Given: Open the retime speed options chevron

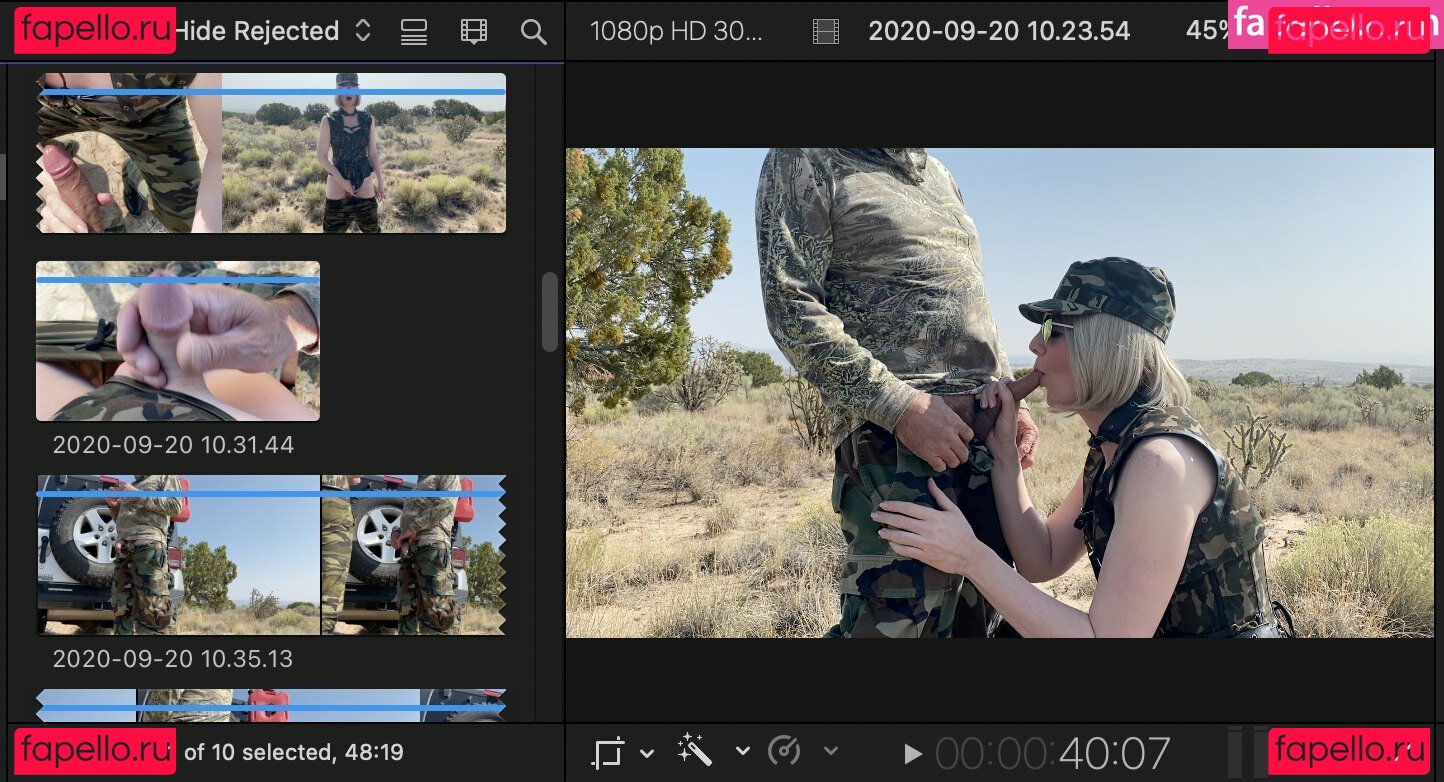Looking at the screenshot, I should tap(829, 751).
